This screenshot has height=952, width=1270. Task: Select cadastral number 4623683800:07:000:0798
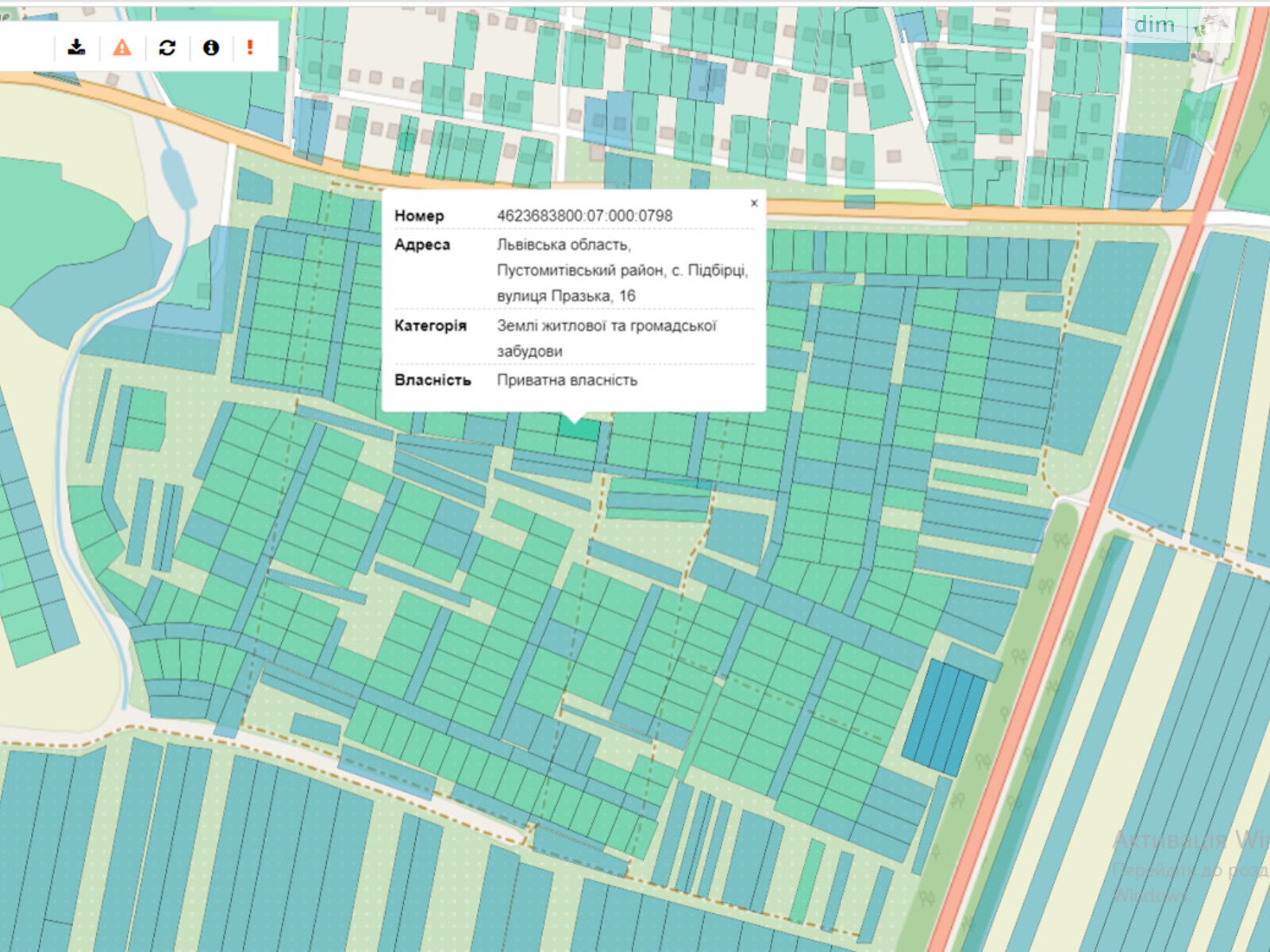(x=584, y=216)
